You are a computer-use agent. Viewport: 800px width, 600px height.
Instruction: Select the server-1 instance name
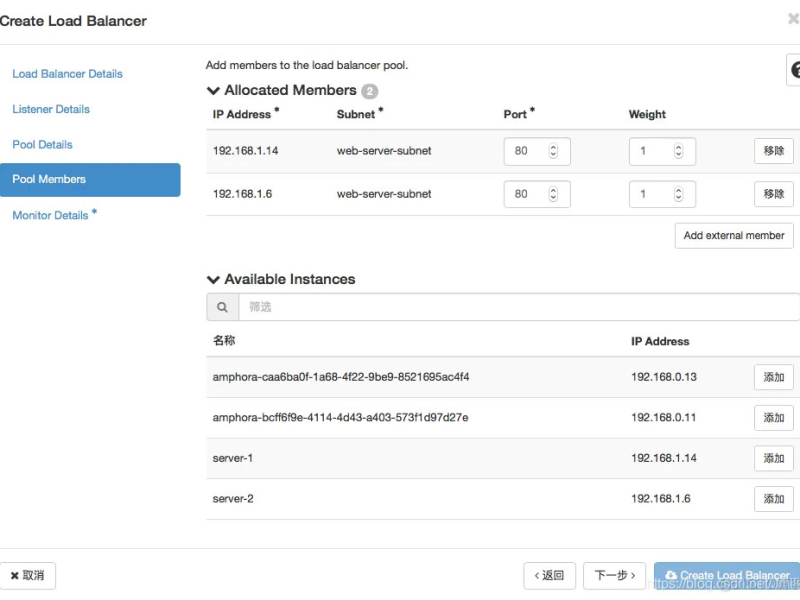(233, 458)
